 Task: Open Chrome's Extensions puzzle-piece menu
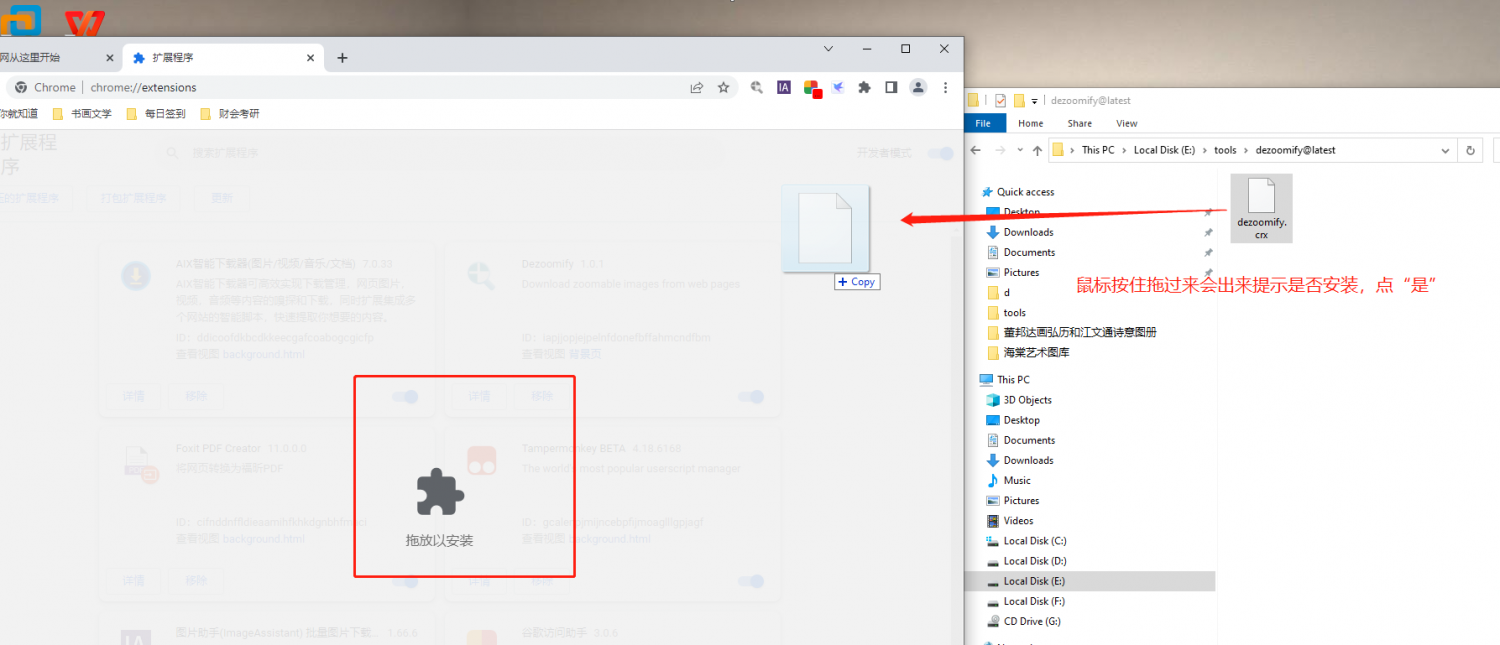pyautogui.click(x=865, y=87)
